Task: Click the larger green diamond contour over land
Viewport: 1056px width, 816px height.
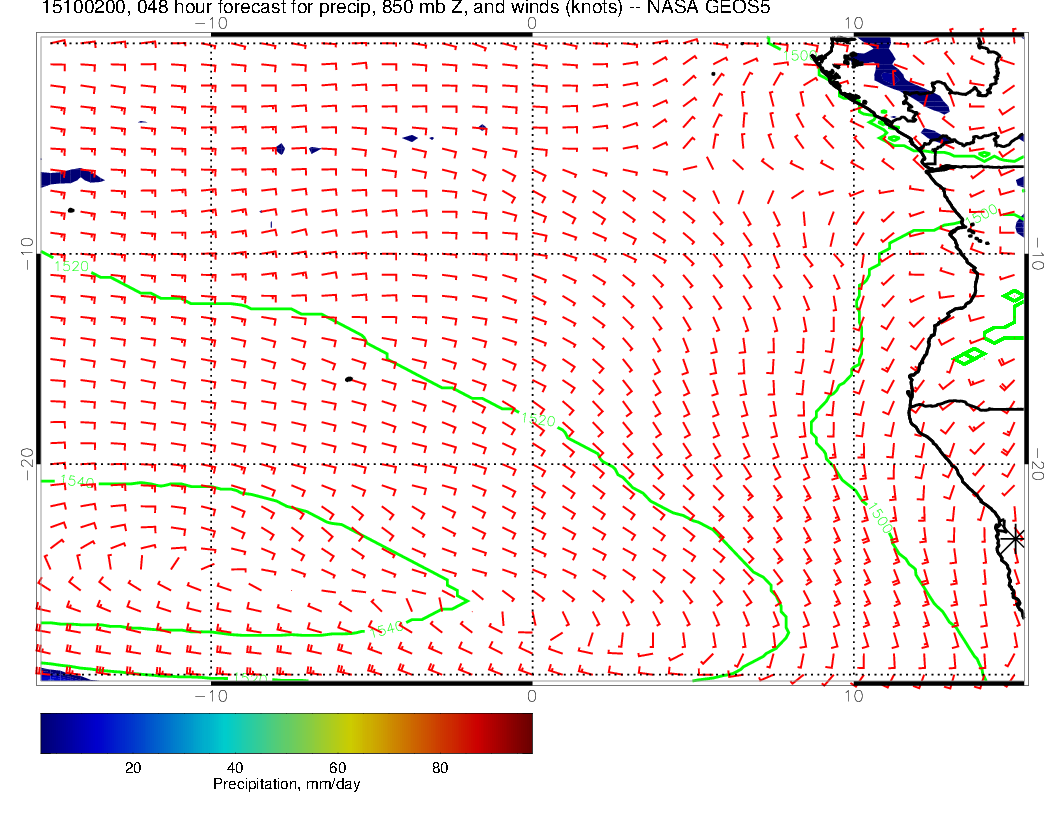Action: pyautogui.click(x=969, y=355)
